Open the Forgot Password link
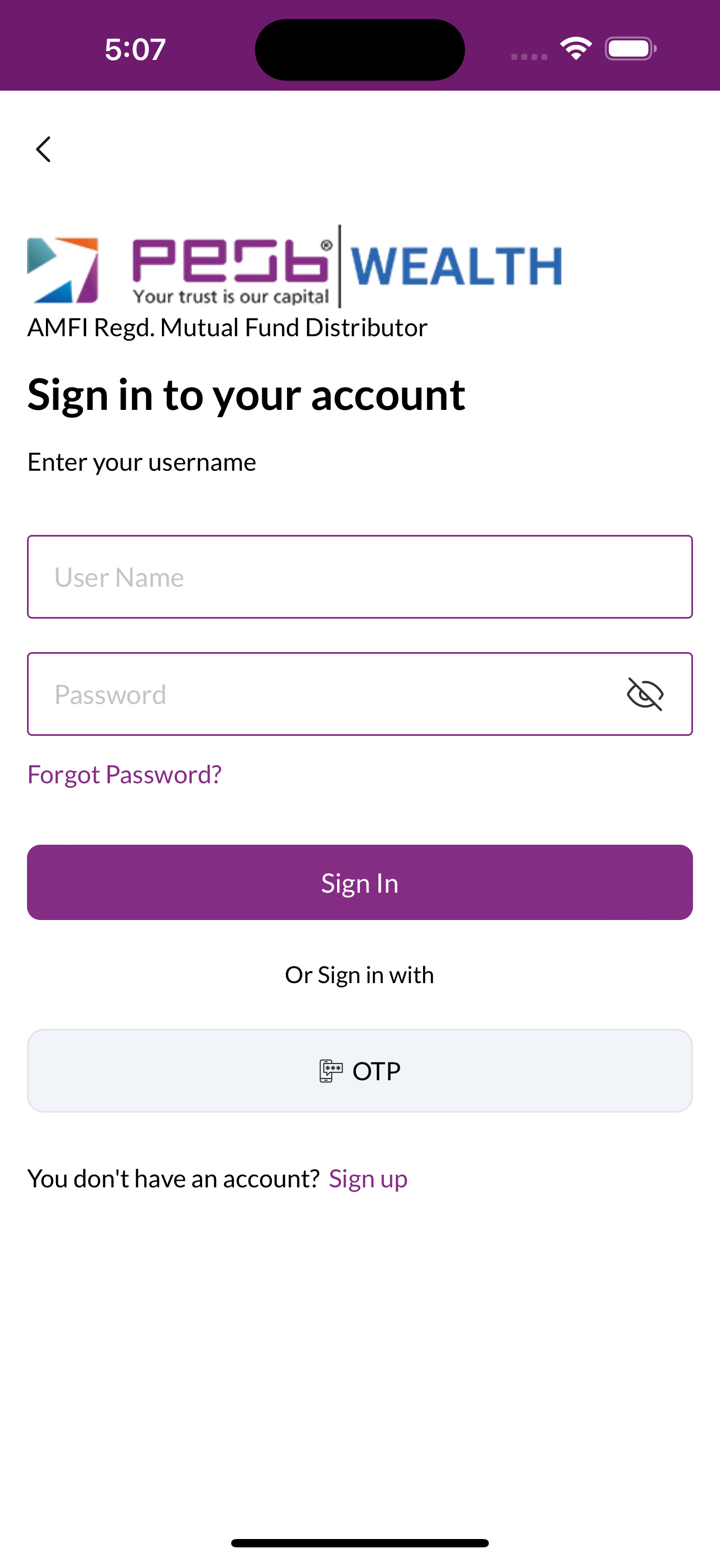Screen dimensions: 720x1561 [x=124, y=774]
